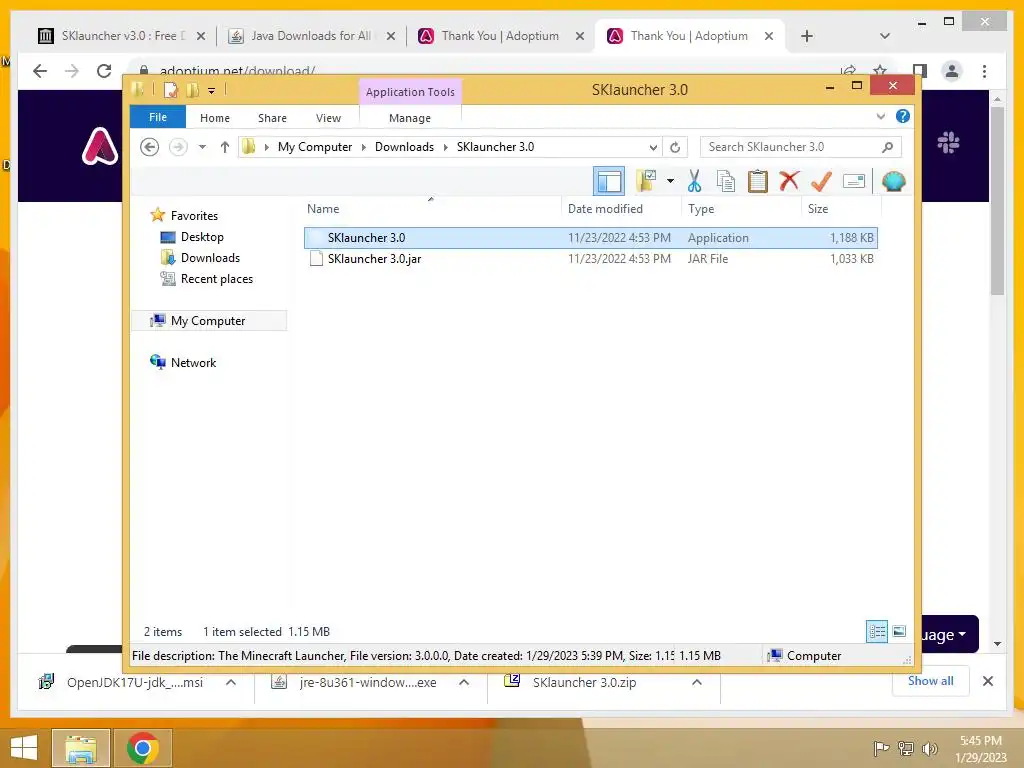The width and height of the screenshot is (1024, 768).
Task: Go forward in Explorer
Action: point(178,147)
